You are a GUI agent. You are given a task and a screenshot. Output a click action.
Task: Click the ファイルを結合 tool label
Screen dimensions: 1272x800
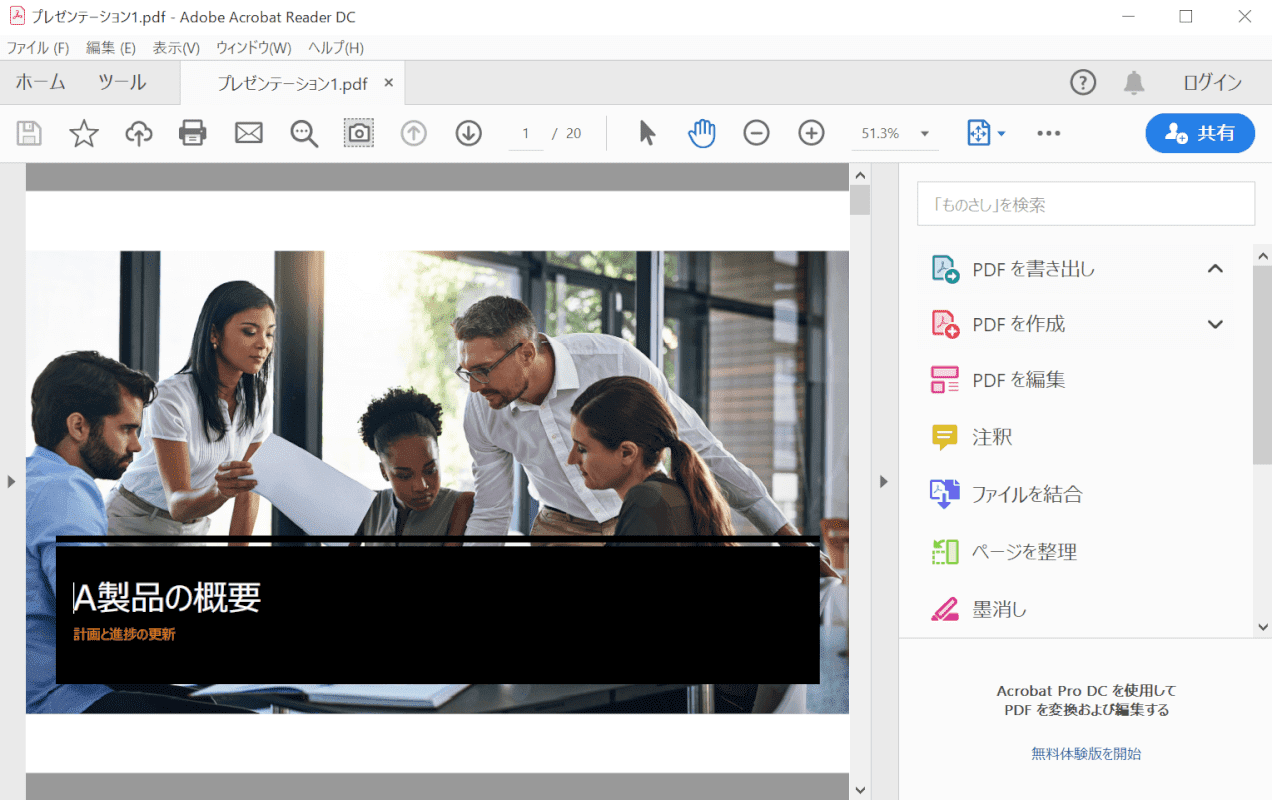pos(1027,494)
